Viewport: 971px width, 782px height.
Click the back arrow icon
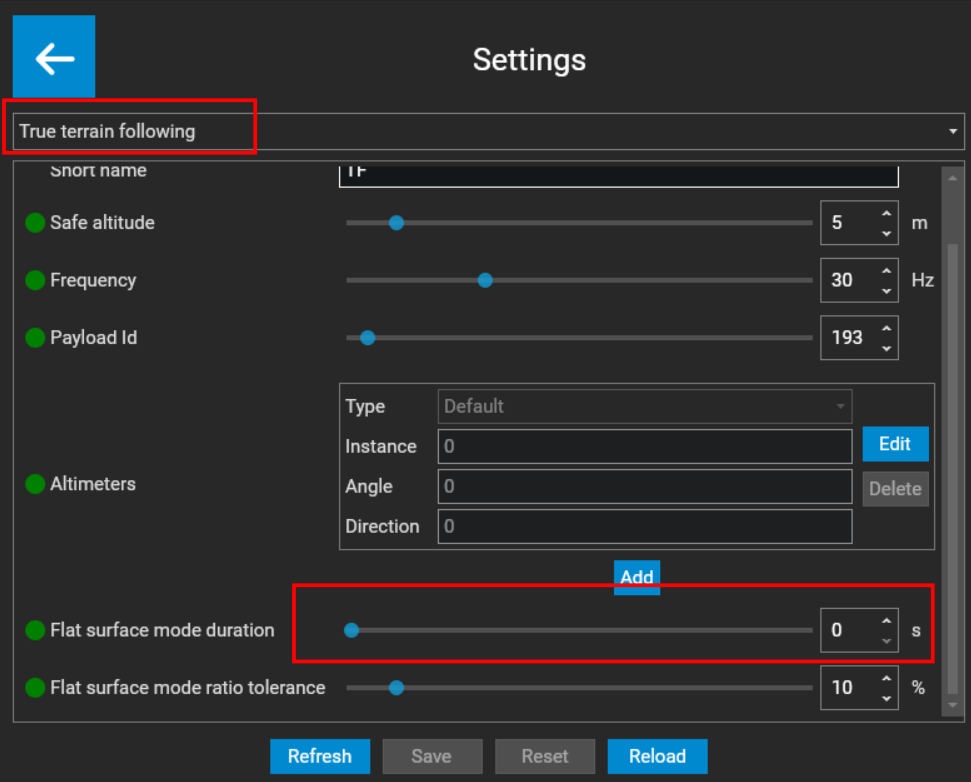(54, 57)
